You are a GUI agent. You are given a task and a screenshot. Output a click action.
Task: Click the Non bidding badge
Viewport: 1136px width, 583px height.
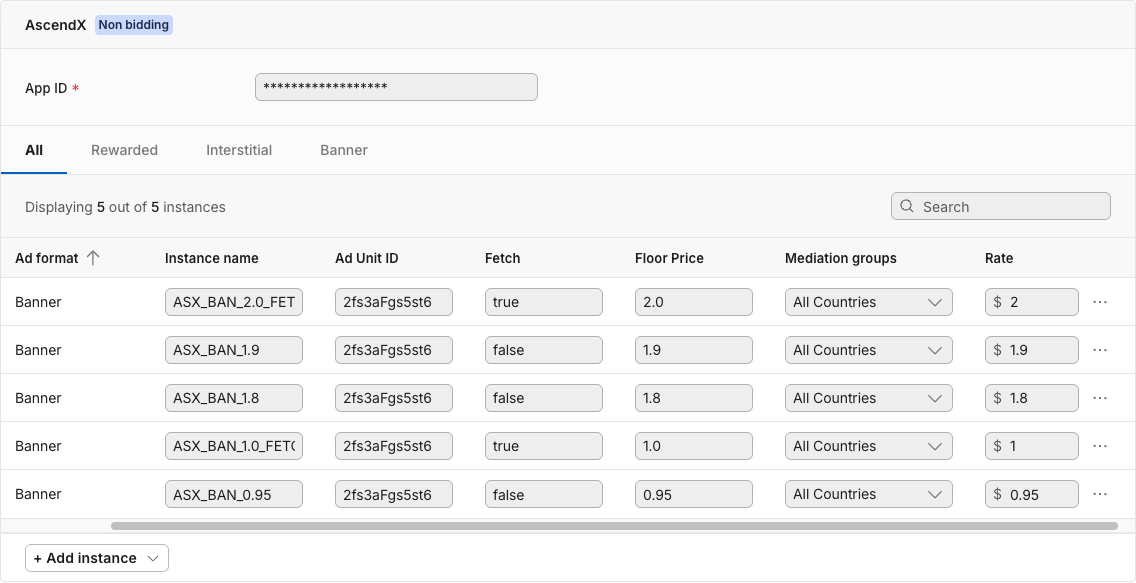click(x=134, y=25)
